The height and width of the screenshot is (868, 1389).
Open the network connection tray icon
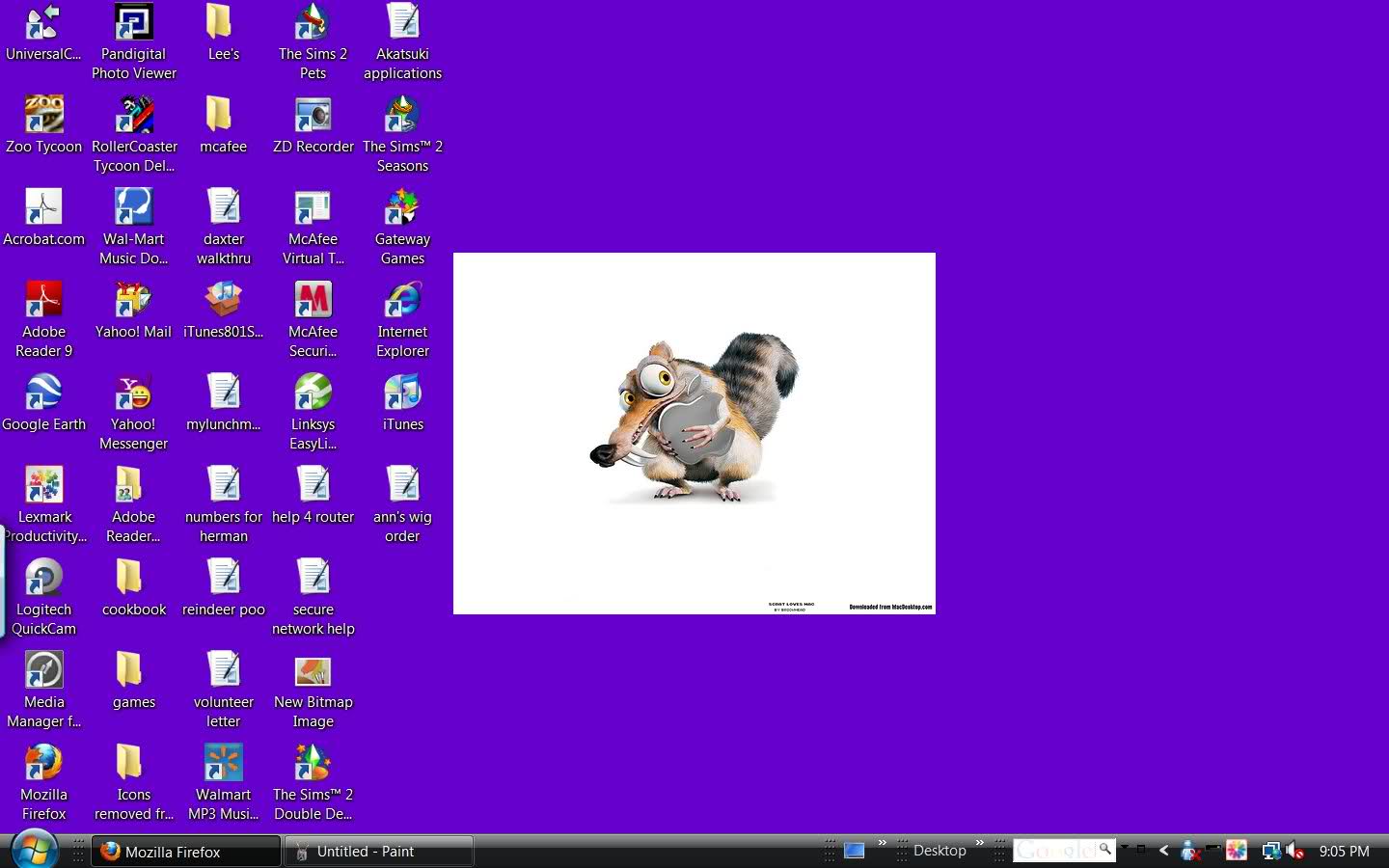tap(1271, 851)
